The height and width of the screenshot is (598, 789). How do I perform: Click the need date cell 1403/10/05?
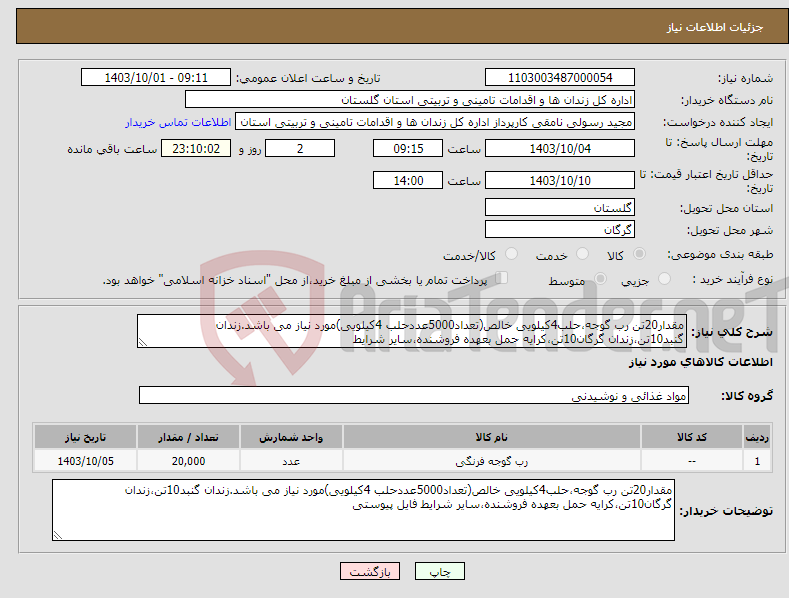pos(86,461)
